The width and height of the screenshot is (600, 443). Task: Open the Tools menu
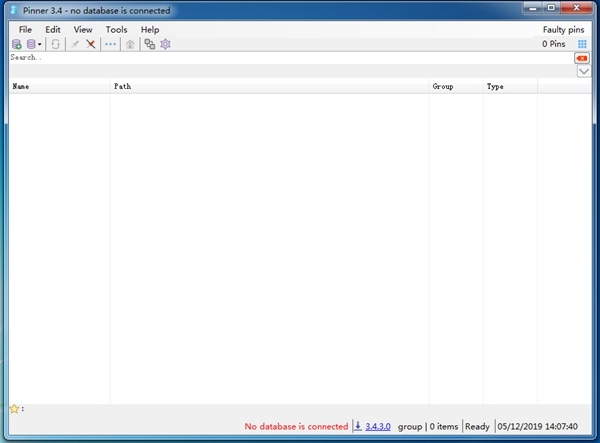116,29
